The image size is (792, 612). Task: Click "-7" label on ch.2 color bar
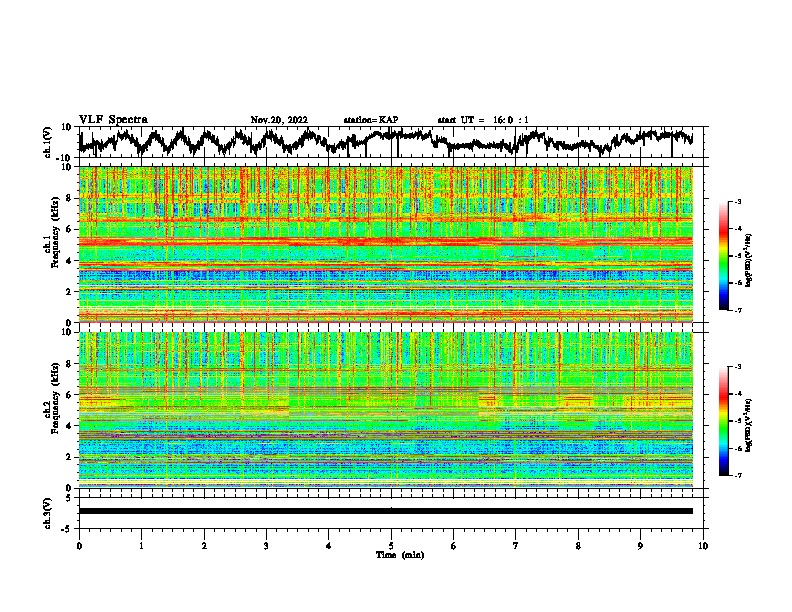[x=738, y=475]
